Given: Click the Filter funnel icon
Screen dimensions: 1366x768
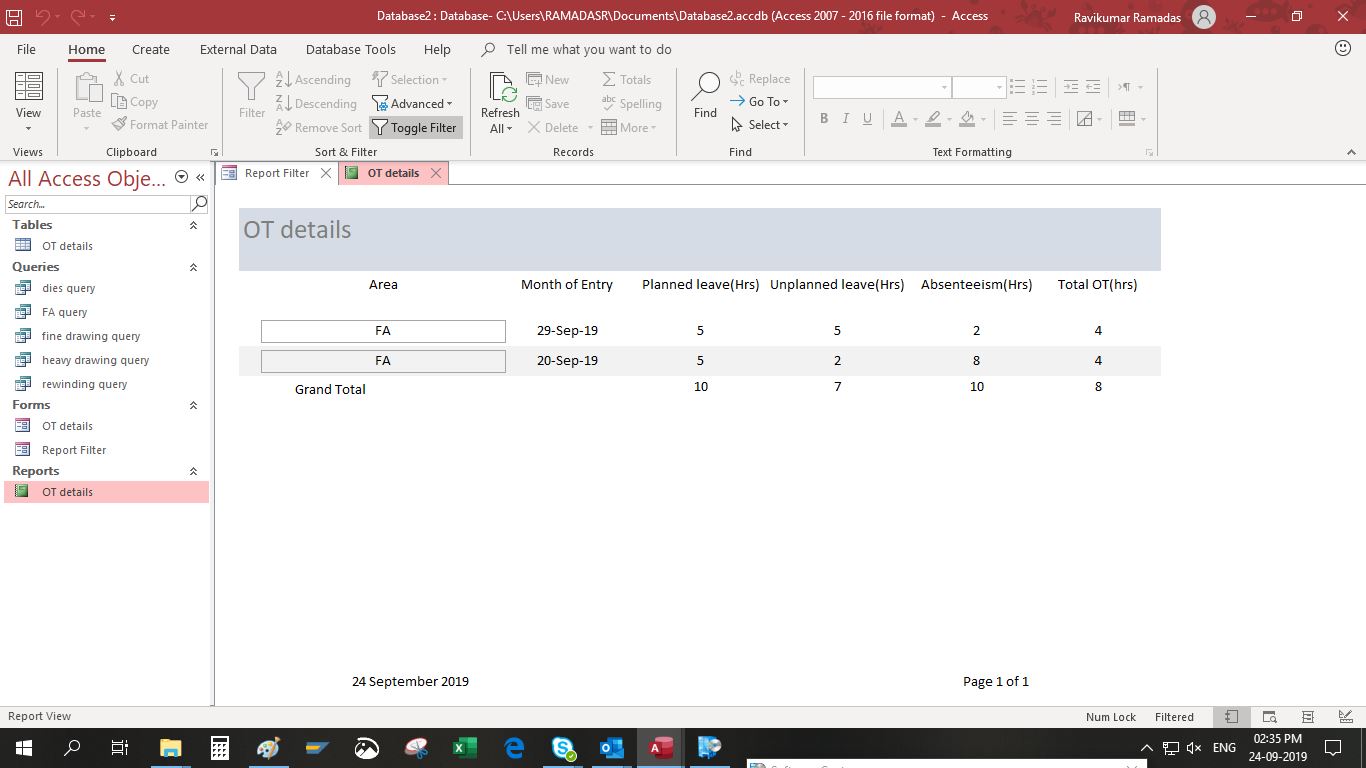Looking at the screenshot, I should pos(252,95).
